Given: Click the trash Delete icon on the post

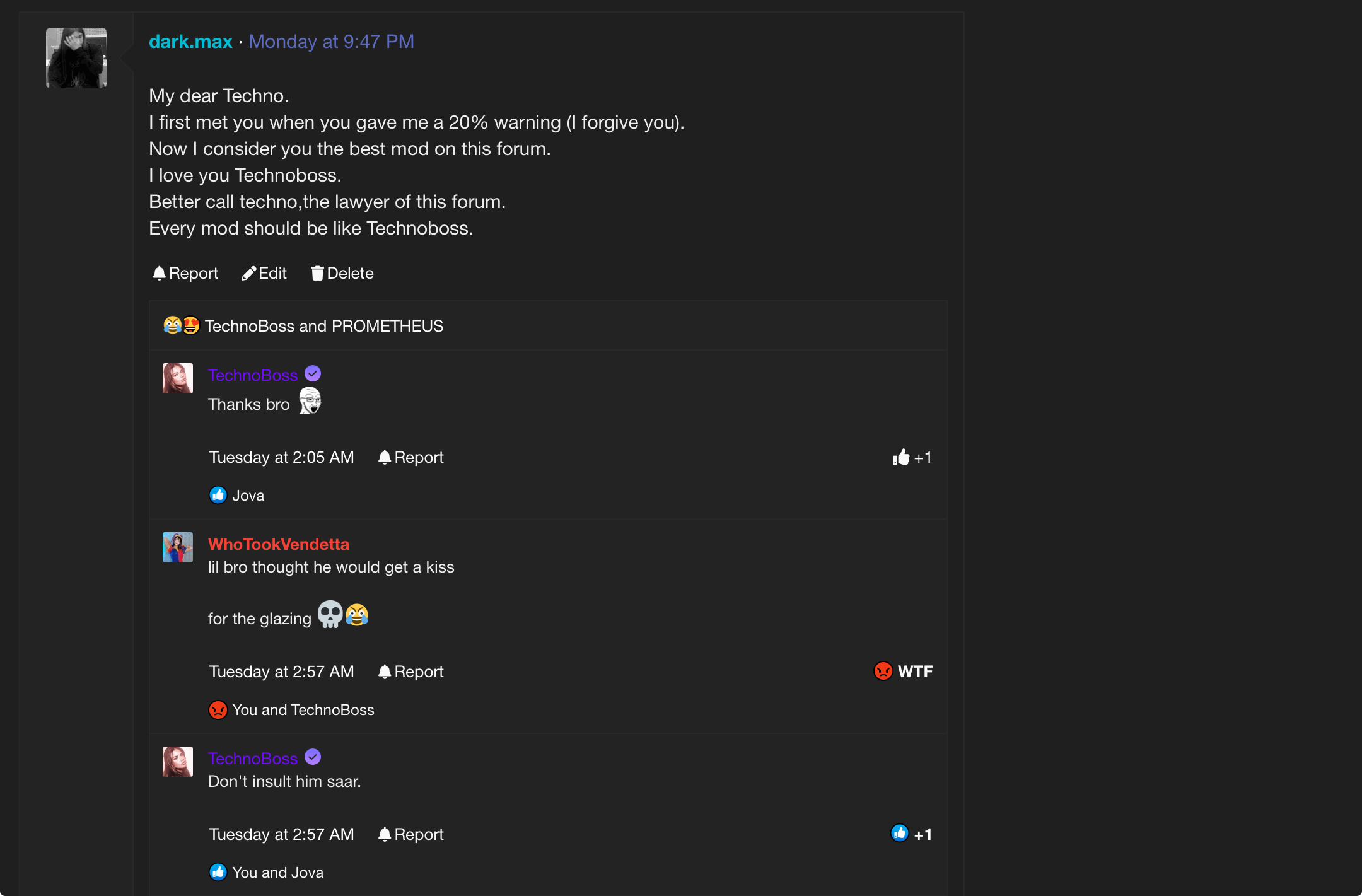Looking at the screenshot, I should click(x=317, y=273).
